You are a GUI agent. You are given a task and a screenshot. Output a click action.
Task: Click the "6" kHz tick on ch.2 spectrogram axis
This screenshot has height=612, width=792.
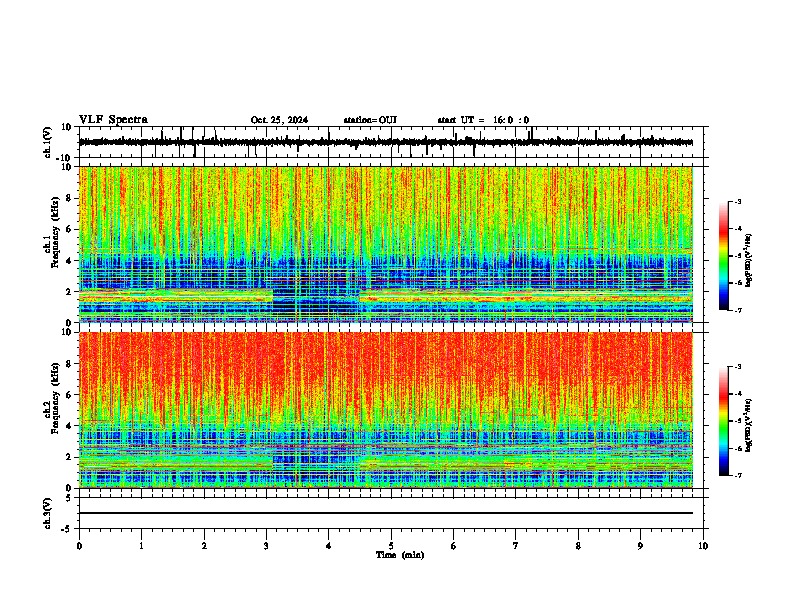coord(70,394)
